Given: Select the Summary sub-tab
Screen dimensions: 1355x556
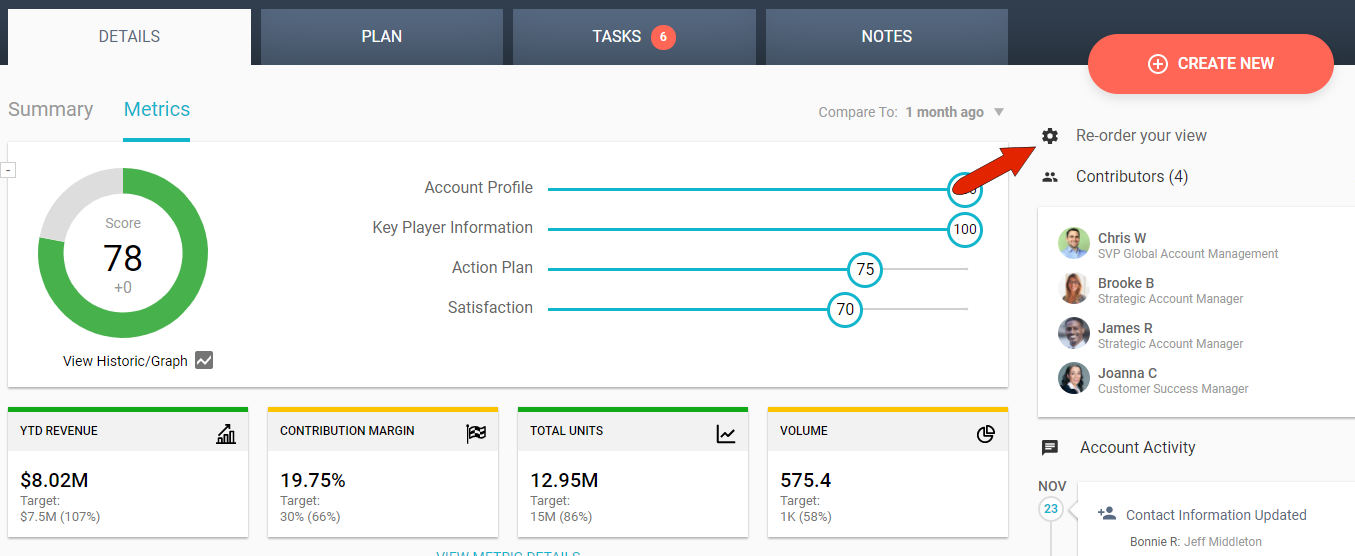Looking at the screenshot, I should 50,110.
